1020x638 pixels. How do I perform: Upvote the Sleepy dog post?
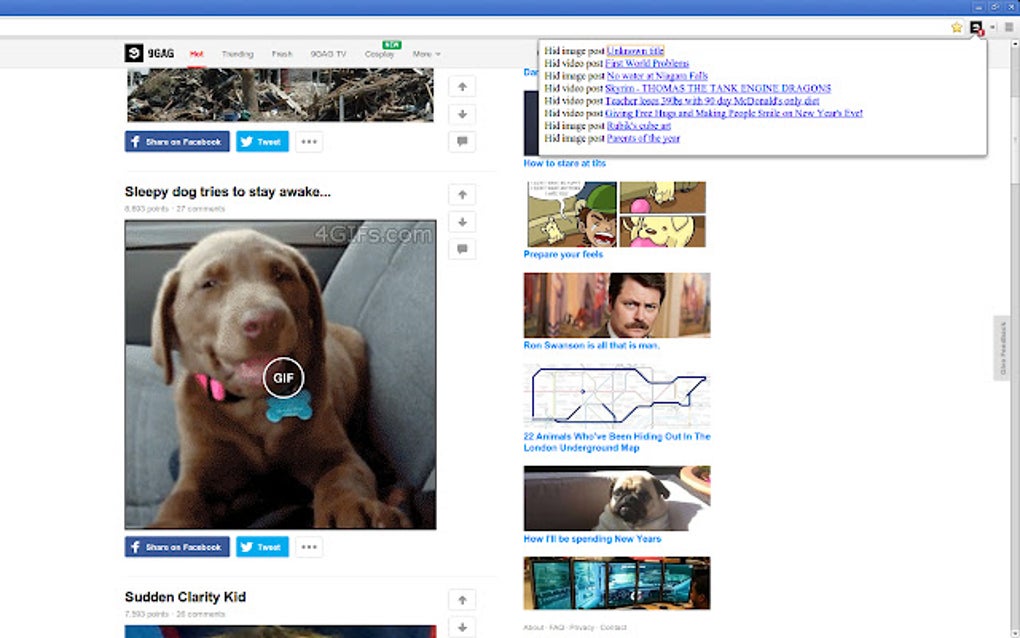462,193
